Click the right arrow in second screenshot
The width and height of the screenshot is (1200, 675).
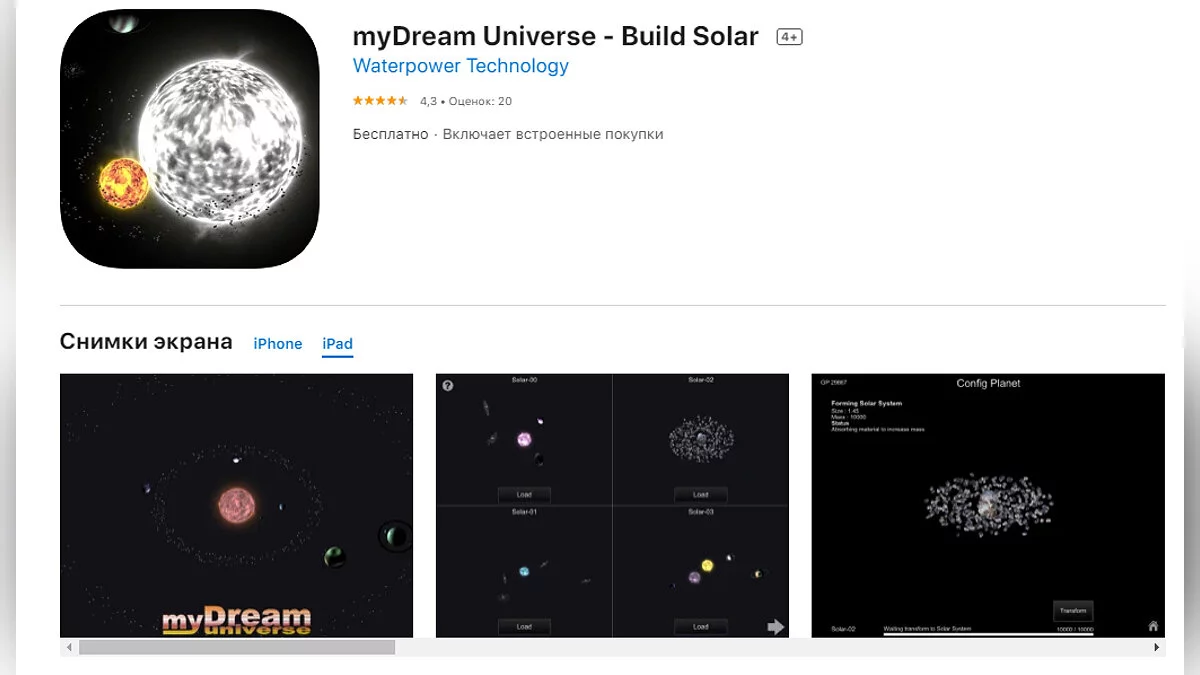click(x=776, y=627)
